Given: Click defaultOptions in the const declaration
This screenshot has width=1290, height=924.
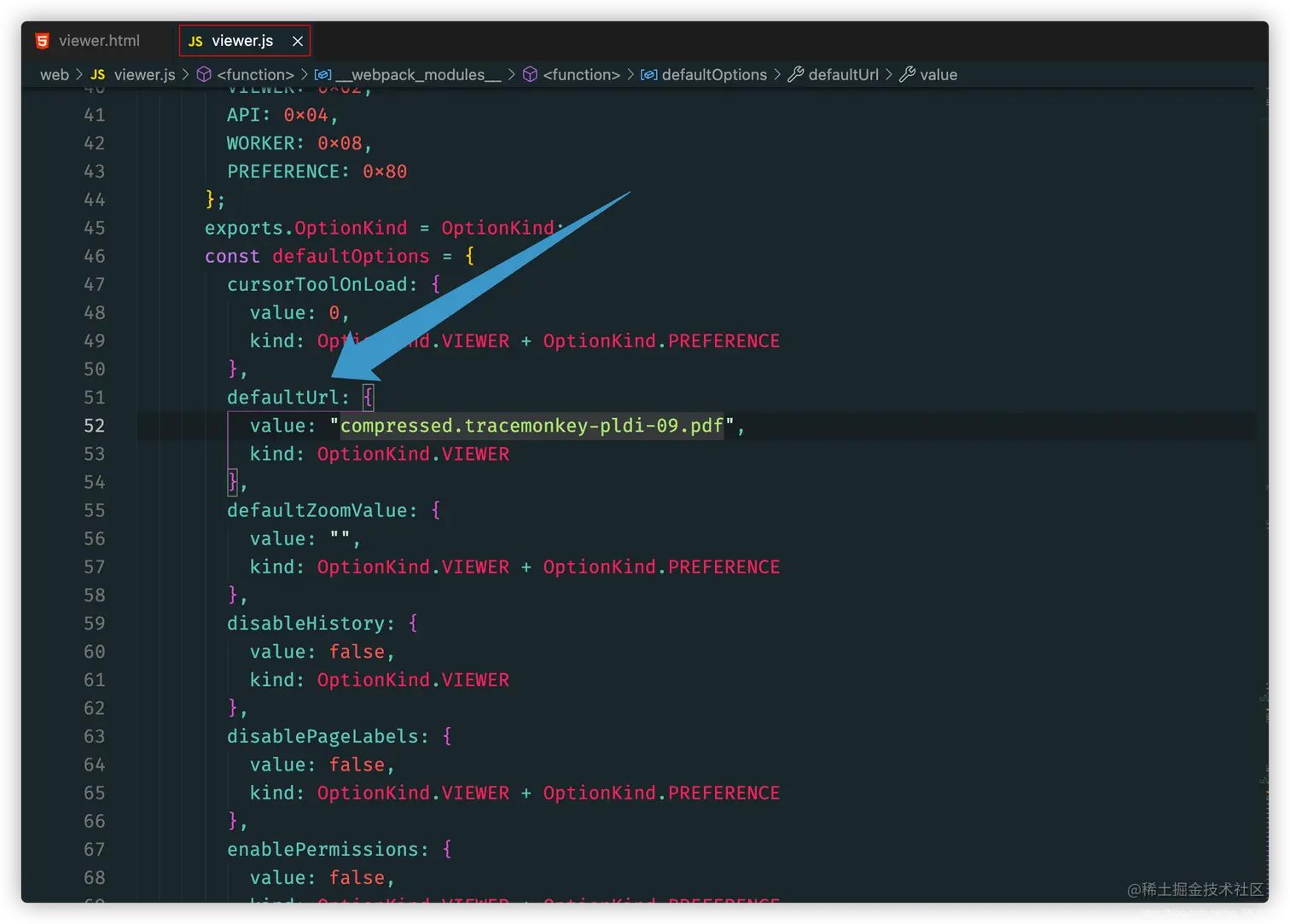Looking at the screenshot, I should (351, 257).
